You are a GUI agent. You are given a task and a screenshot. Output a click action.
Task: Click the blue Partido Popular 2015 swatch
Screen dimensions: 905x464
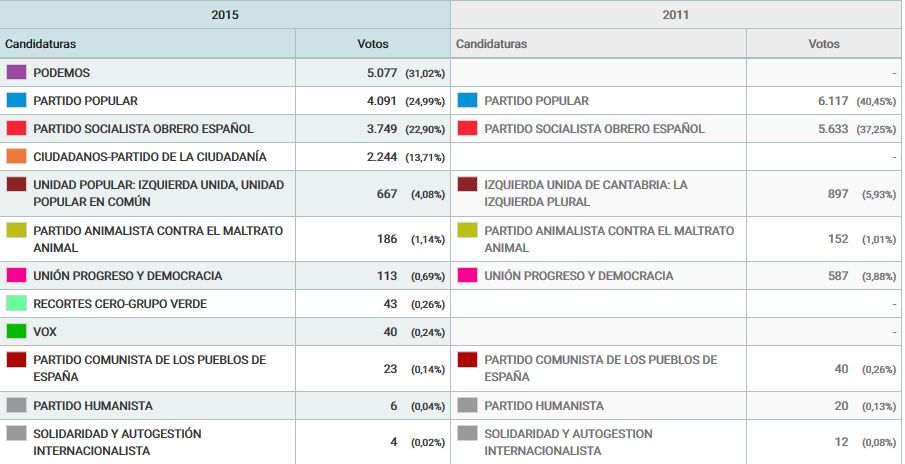(x=16, y=101)
